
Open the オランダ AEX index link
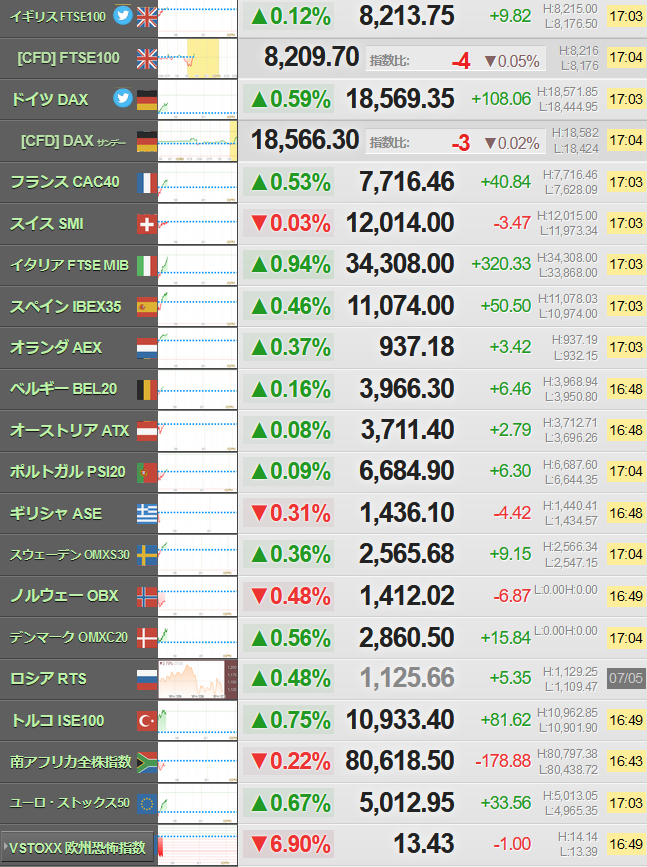56,347
